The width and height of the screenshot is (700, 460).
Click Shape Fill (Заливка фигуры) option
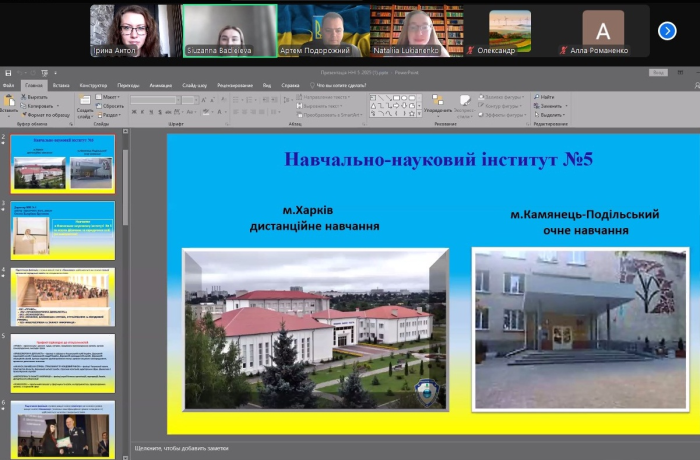pos(500,97)
